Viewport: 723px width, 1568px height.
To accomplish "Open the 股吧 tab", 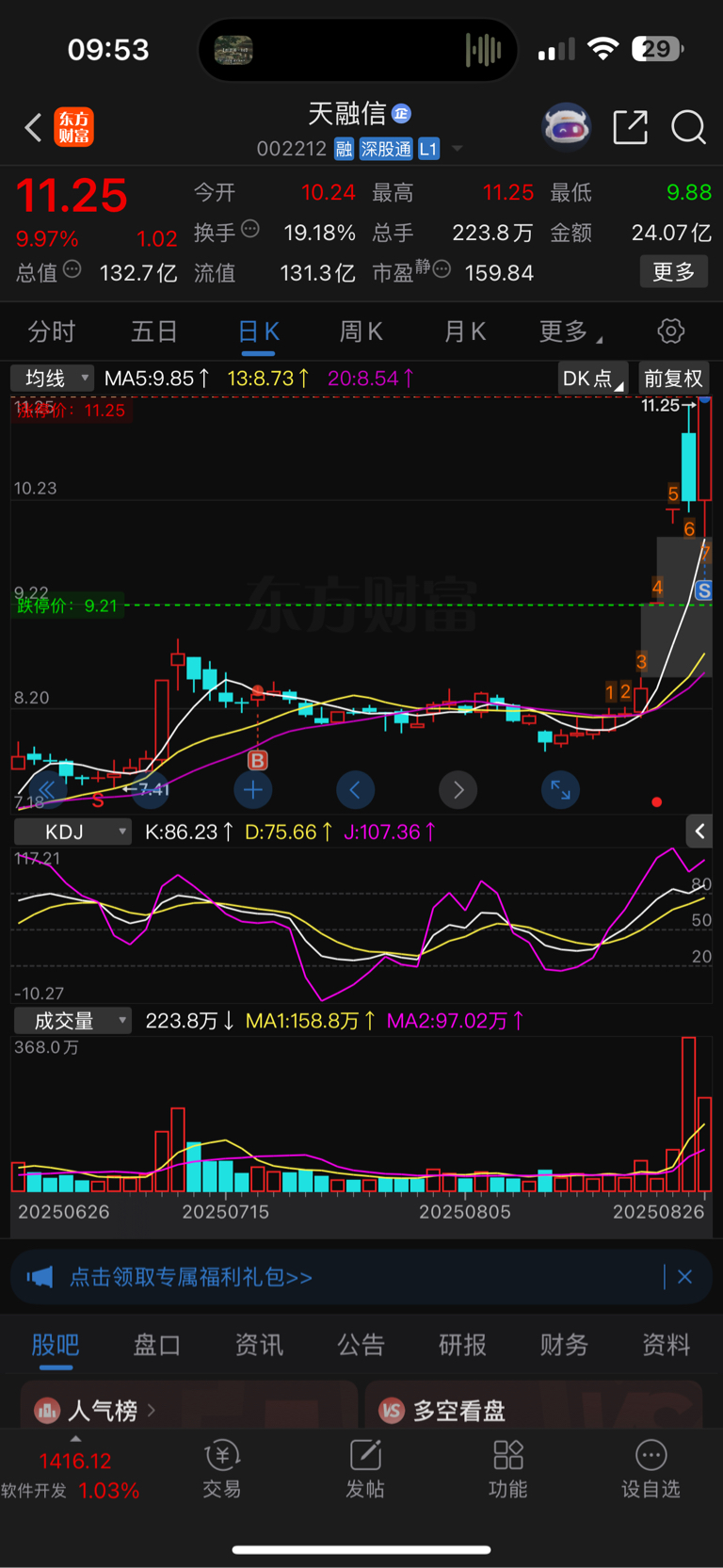I will [x=56, y=1345].
